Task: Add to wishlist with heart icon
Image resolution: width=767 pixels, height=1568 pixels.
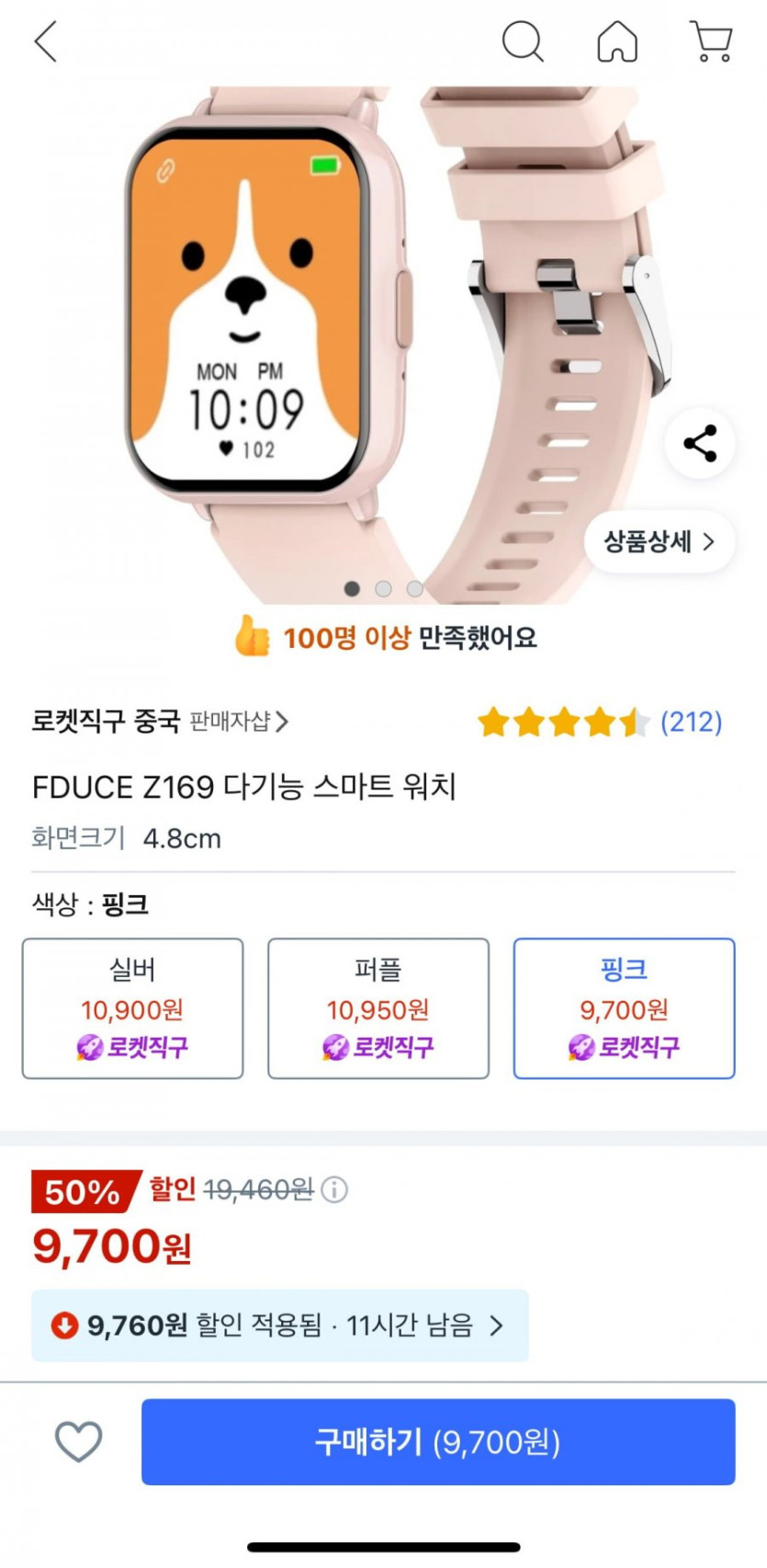Action: [x=79, y=1441]
